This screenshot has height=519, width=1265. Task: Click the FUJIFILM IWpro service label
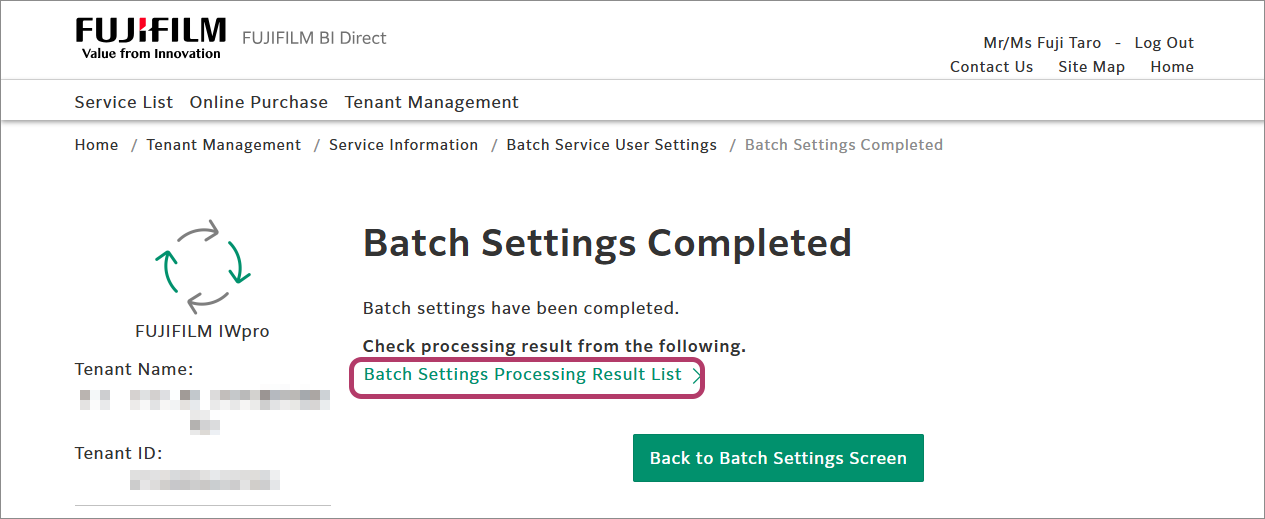point(202,331)
